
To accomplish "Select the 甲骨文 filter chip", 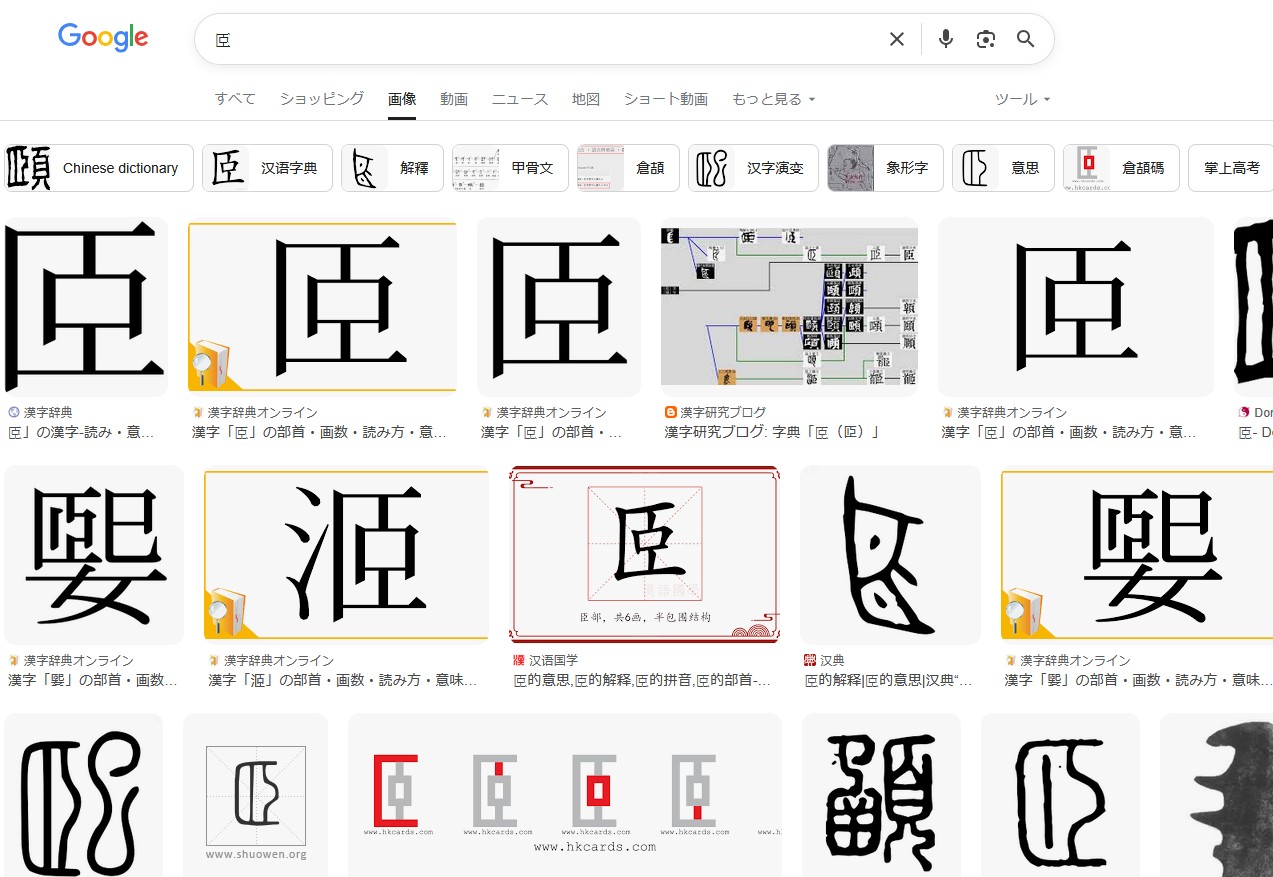I will tap(510, 168).
